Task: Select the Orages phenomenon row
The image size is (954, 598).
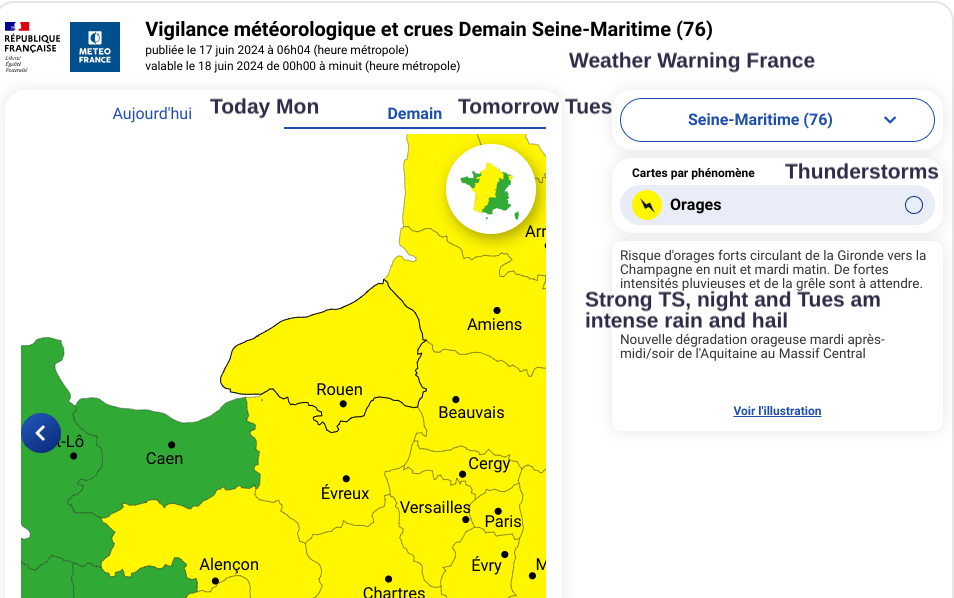Action: [777, 205]
